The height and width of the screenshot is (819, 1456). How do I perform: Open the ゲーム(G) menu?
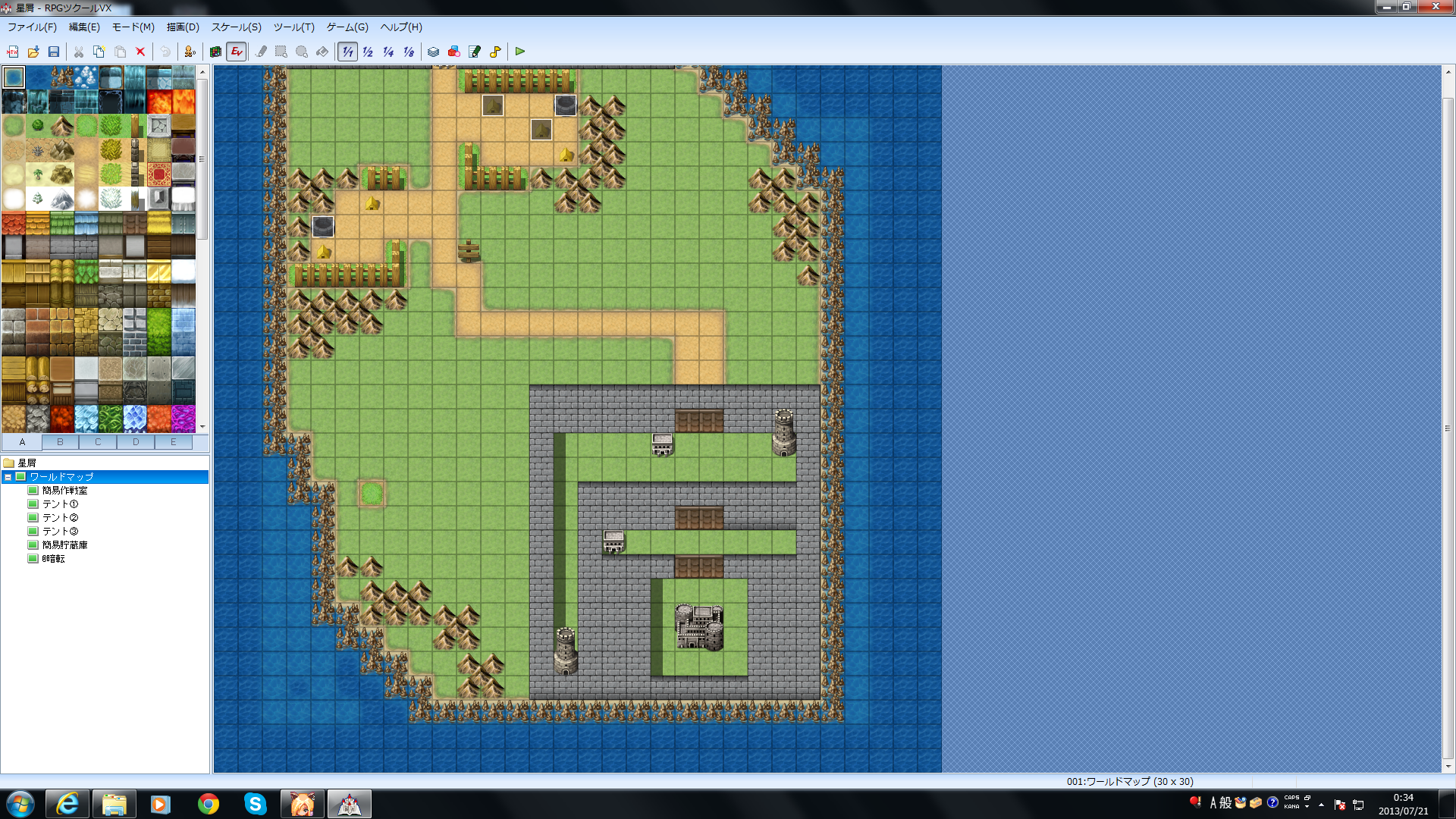(347, 27)
